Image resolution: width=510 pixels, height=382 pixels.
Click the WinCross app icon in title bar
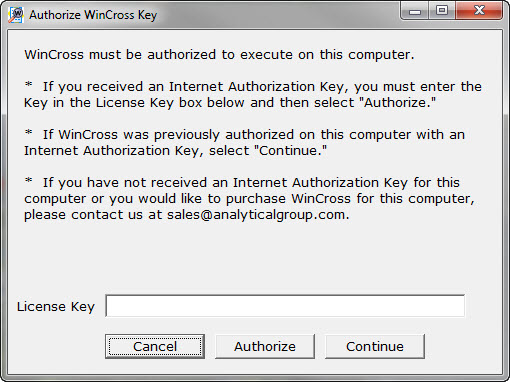tap(16, 15)
